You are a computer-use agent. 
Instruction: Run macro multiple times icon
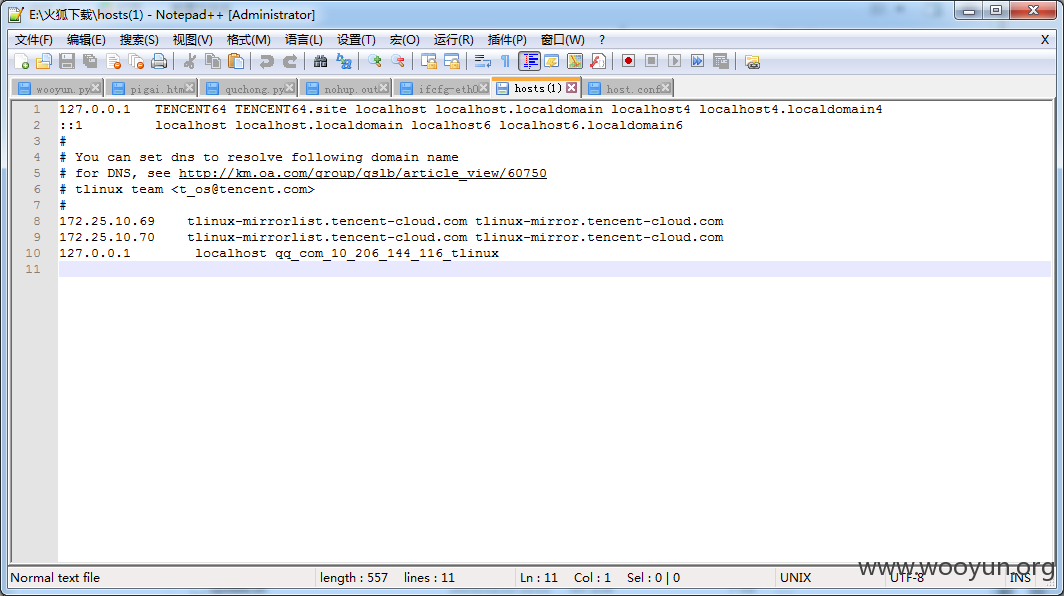tap(698, 62)
